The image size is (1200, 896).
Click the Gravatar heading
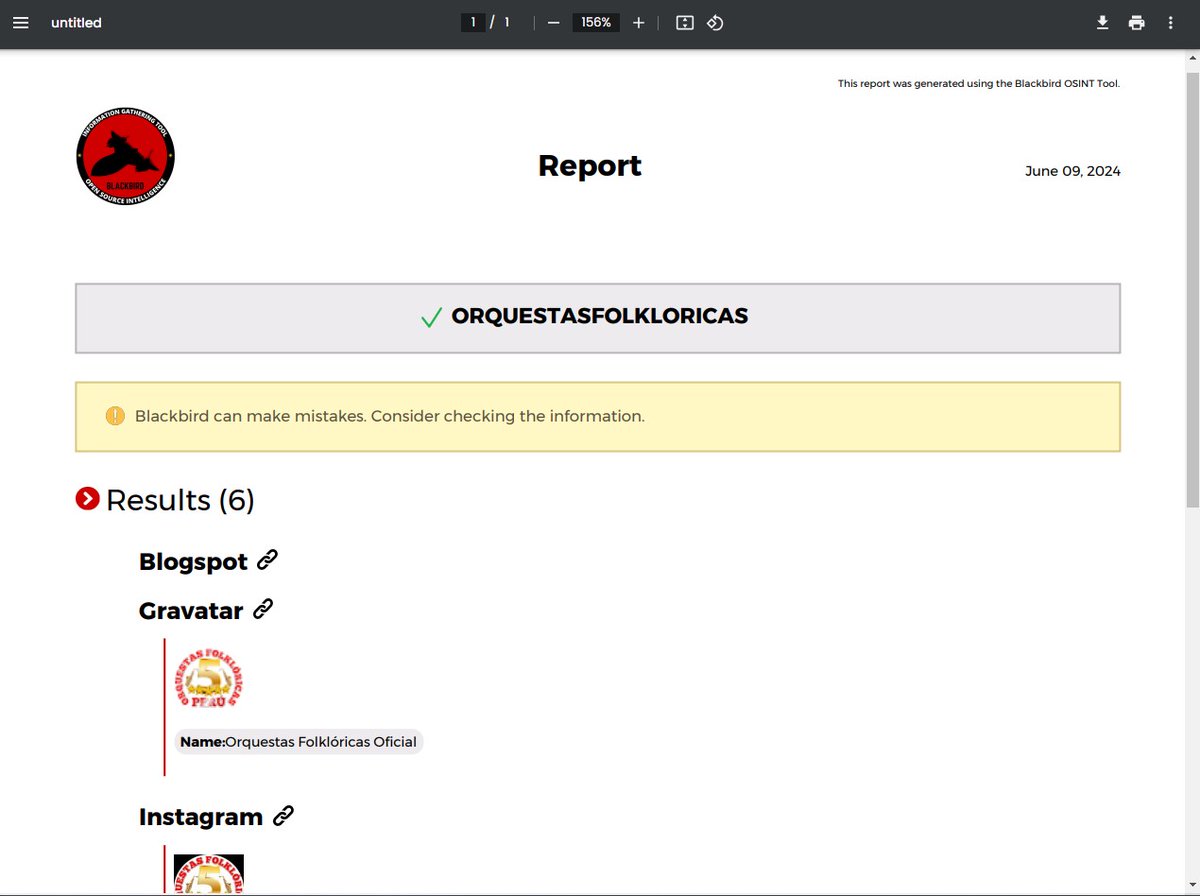[x=191, y=610]
